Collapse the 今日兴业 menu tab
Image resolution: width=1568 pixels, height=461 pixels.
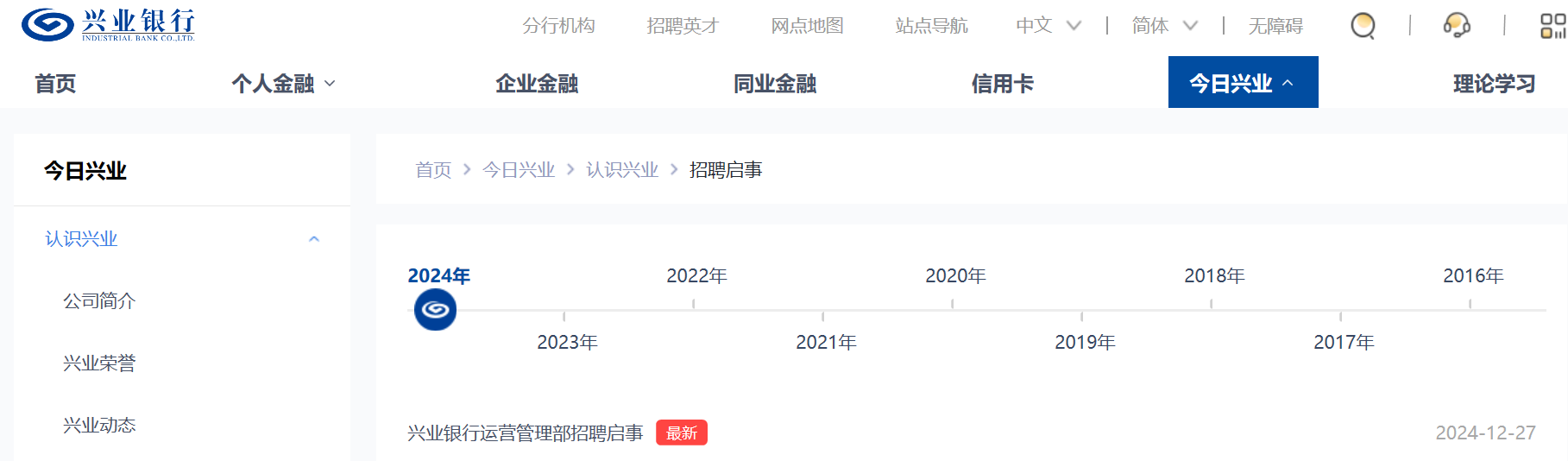point(1243,82)
